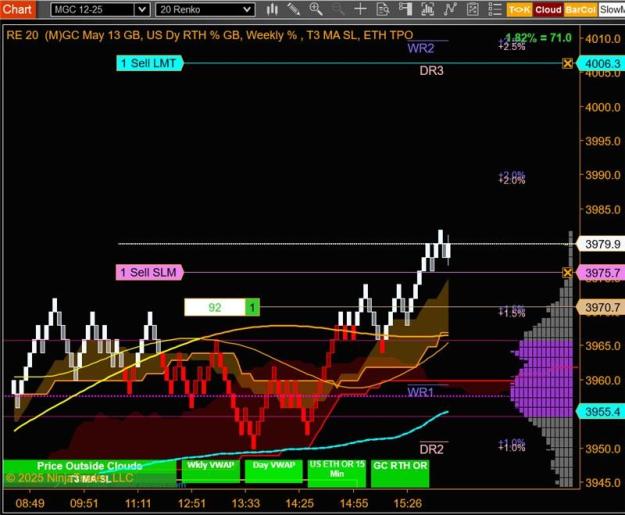The width and height of the screenshot is (625, 515).
Task: Toggle the BarCol button
Action: point(580,10)
